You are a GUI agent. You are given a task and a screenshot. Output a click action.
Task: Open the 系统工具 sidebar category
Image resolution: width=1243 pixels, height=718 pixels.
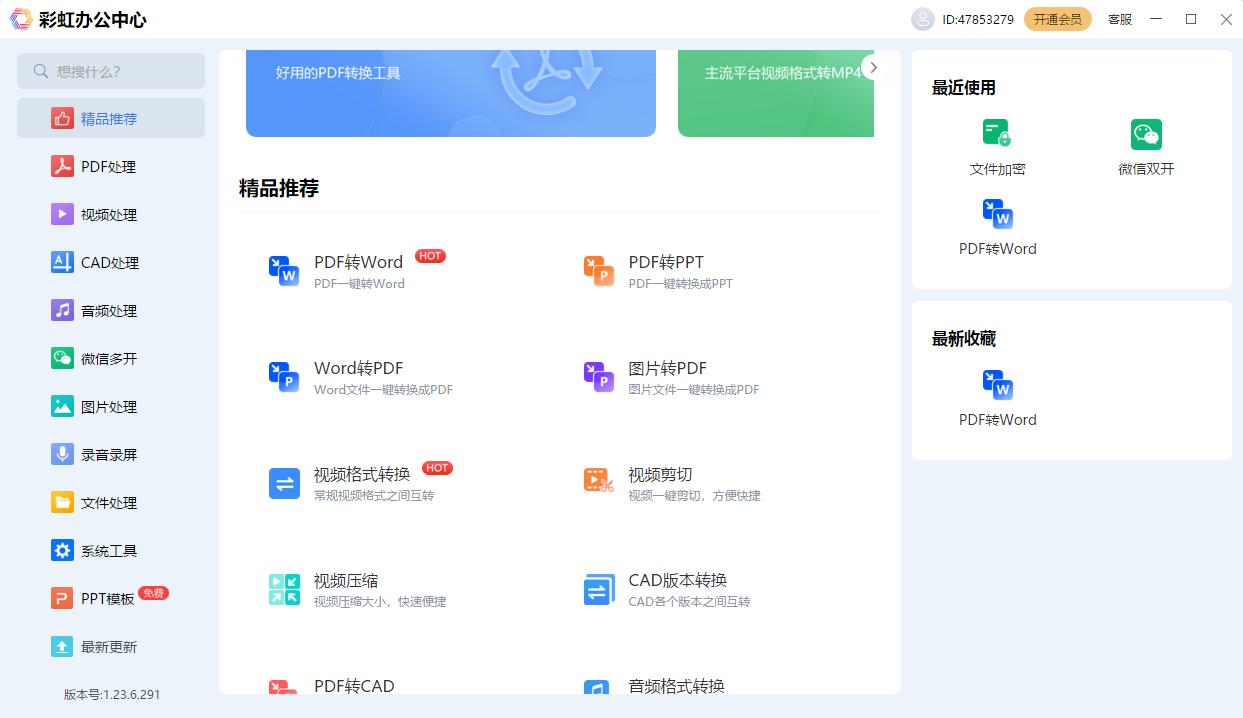[x=110, y=550]
